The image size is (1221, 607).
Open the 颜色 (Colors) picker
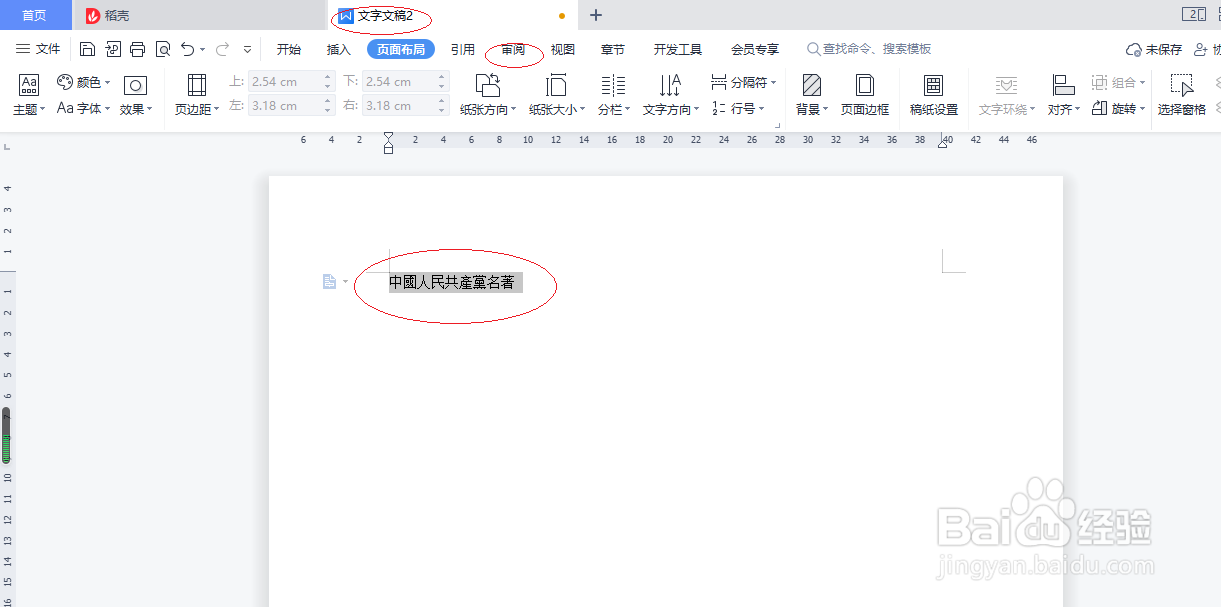(82, 83)
